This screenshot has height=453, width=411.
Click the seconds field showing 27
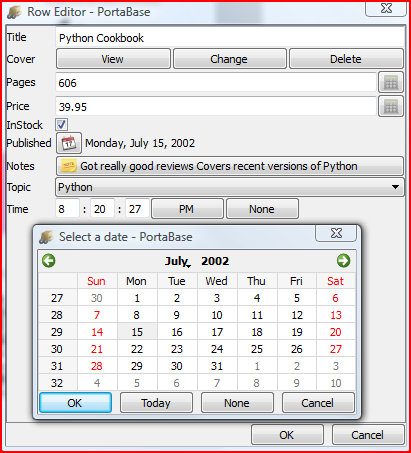(137, 209)
